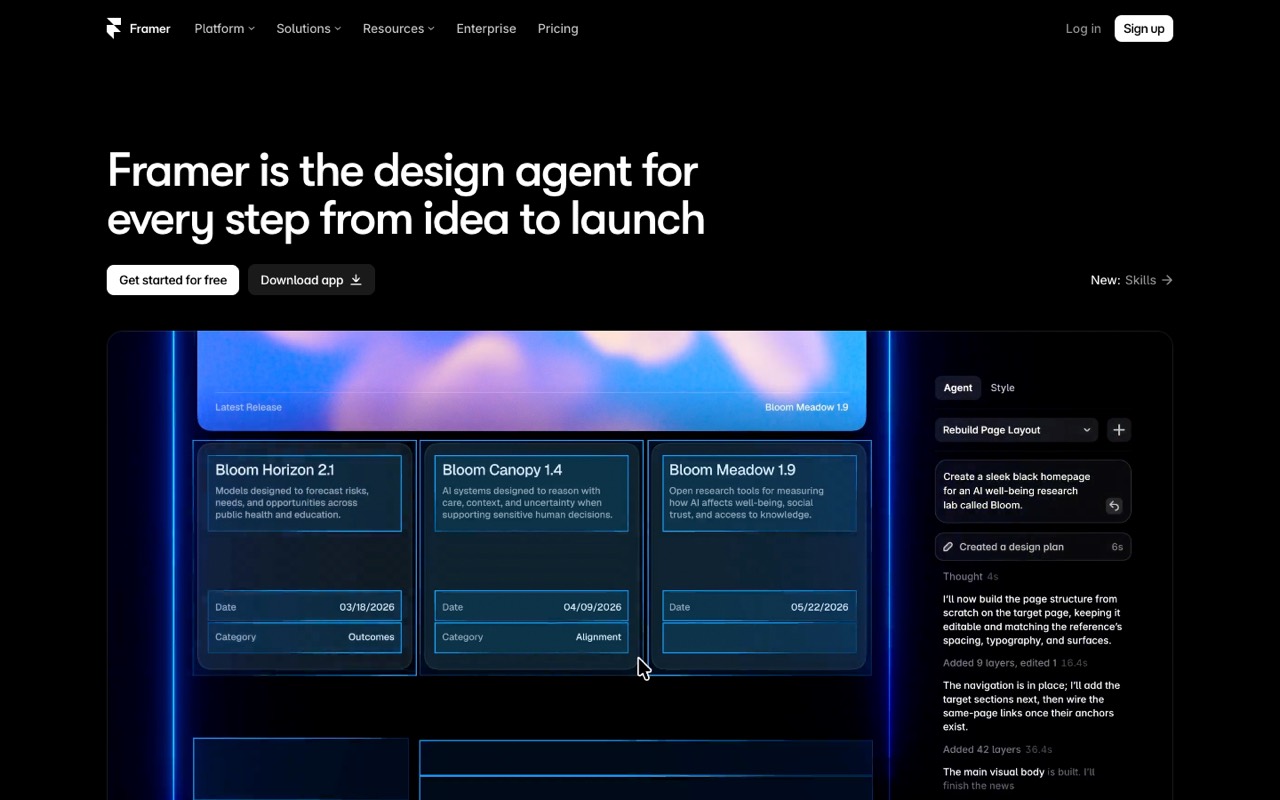Click the date 03/18/2026
This screenshot has width=1280, height=800.
(367, 607)
